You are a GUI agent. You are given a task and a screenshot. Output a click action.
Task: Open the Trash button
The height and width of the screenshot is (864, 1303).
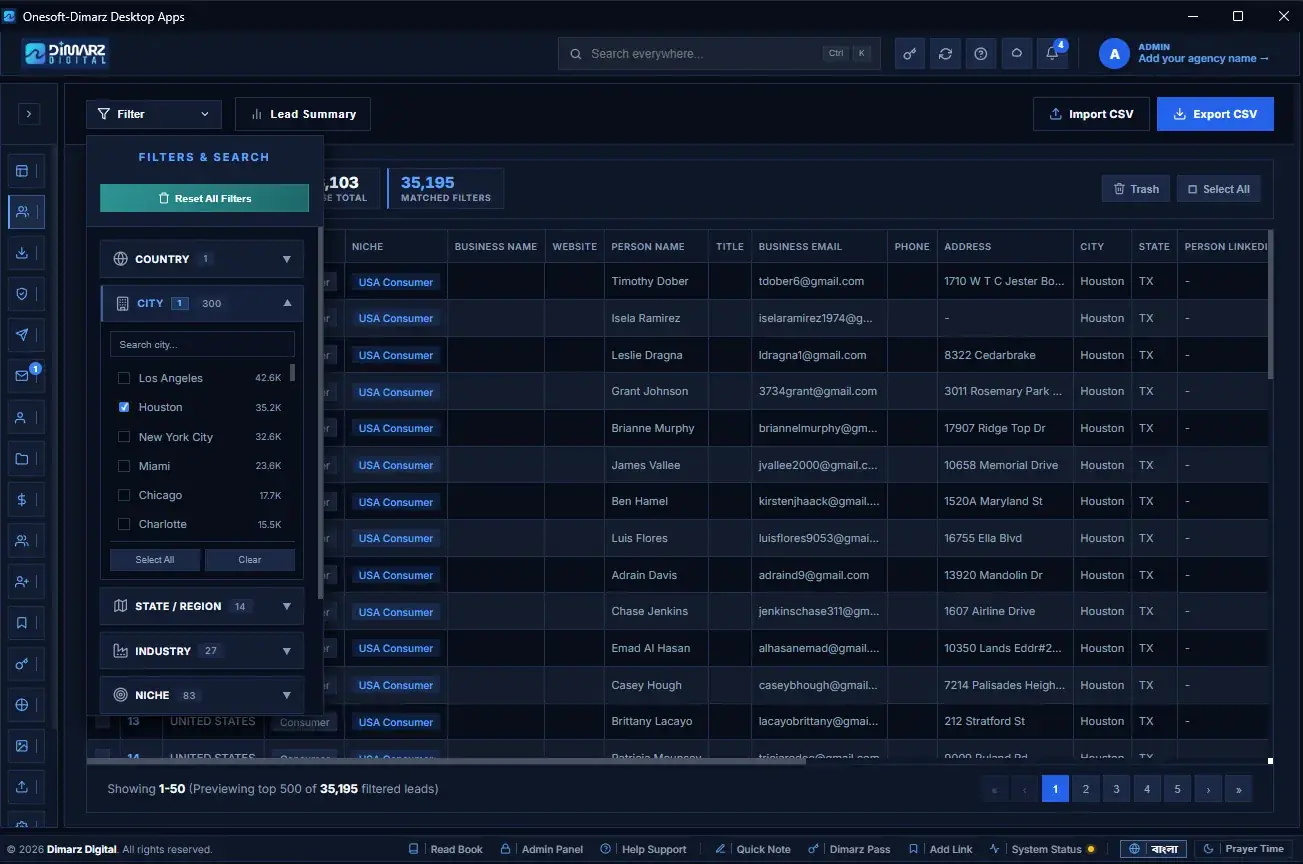click(1136, 189)
